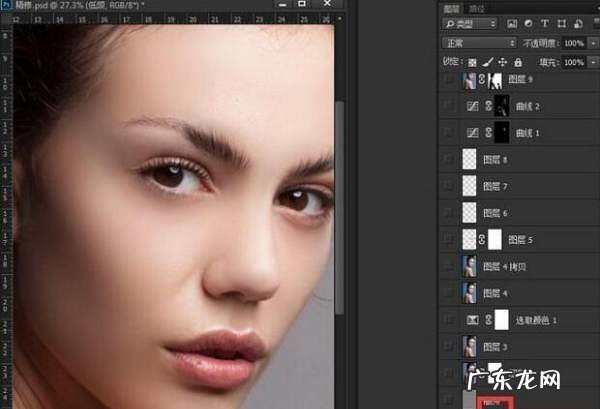Unlink the mask chain on 曲线 1
The width and height of the screenshot is (600, 409).
click(488, 133)
